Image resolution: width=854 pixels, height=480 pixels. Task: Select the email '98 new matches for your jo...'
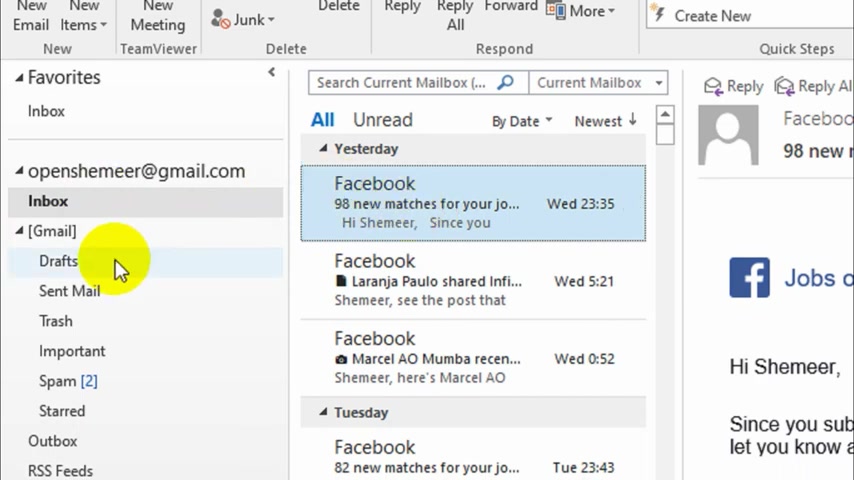473,203
